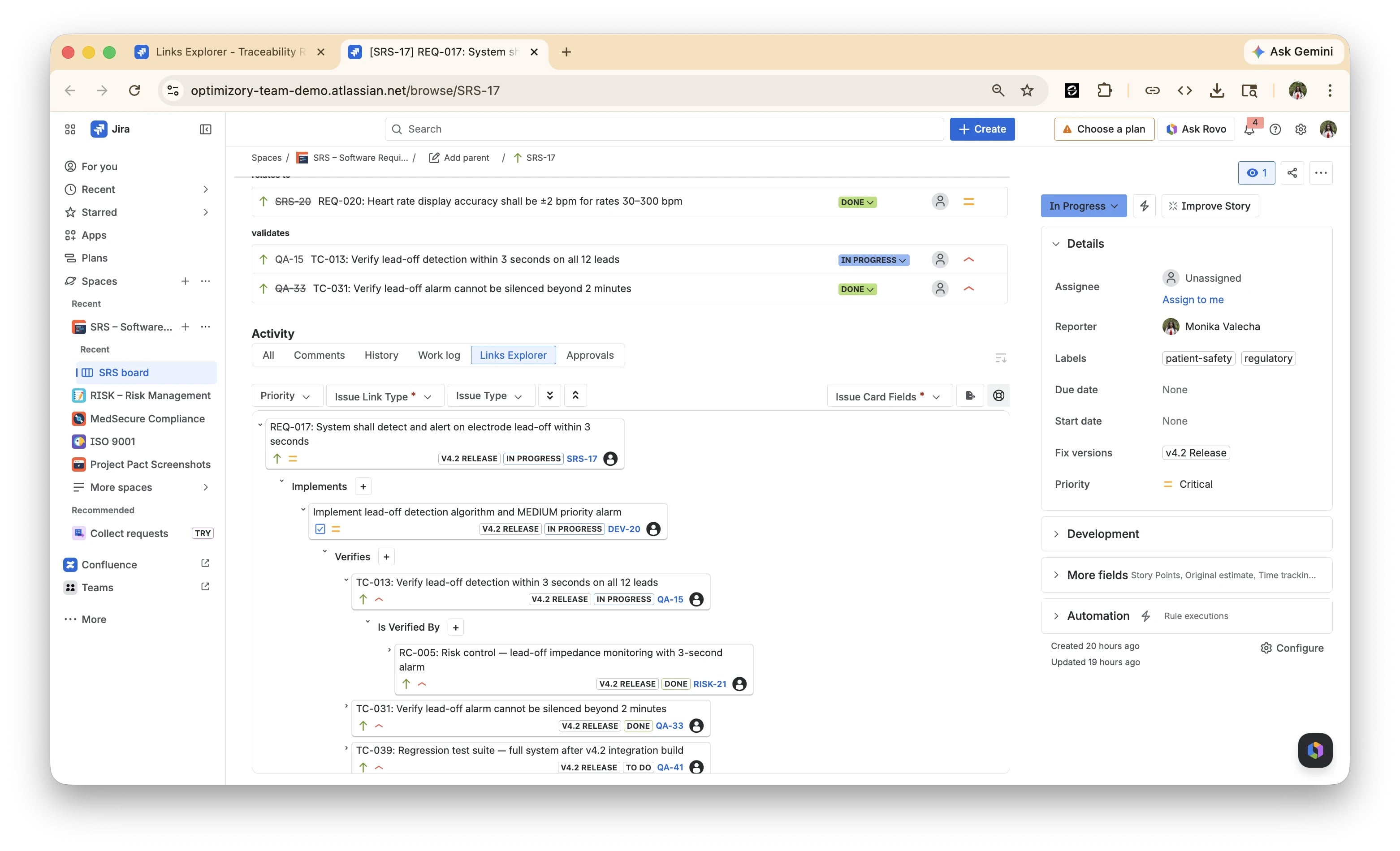Collapse the Jira sidebar panel icon
This screenshot has width=1400, height=851.
[205, 129]
